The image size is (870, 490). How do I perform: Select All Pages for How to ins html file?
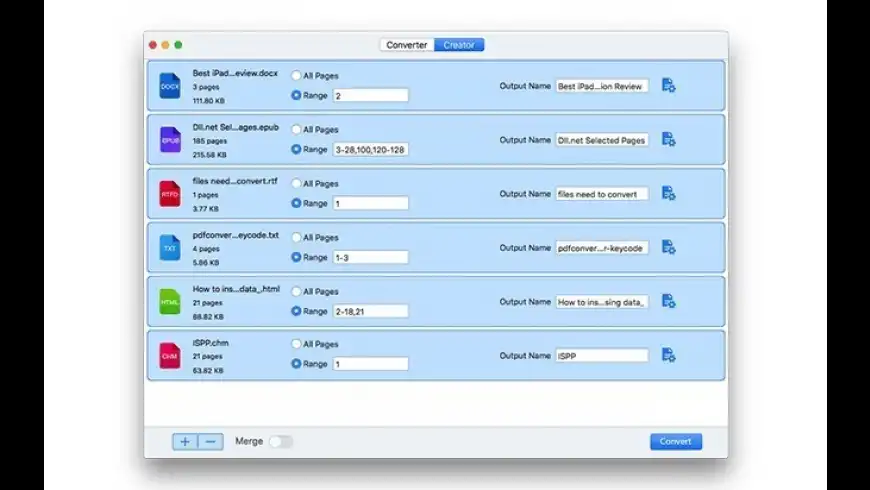tap(296, 291)
